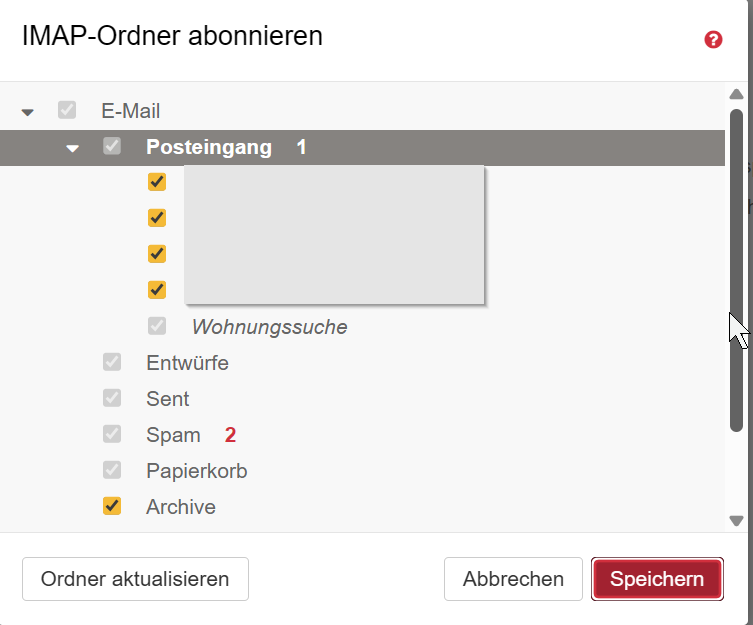Click the red help question mark icon
The height and width of the screenshot is (625, 753).
point(713,40)
